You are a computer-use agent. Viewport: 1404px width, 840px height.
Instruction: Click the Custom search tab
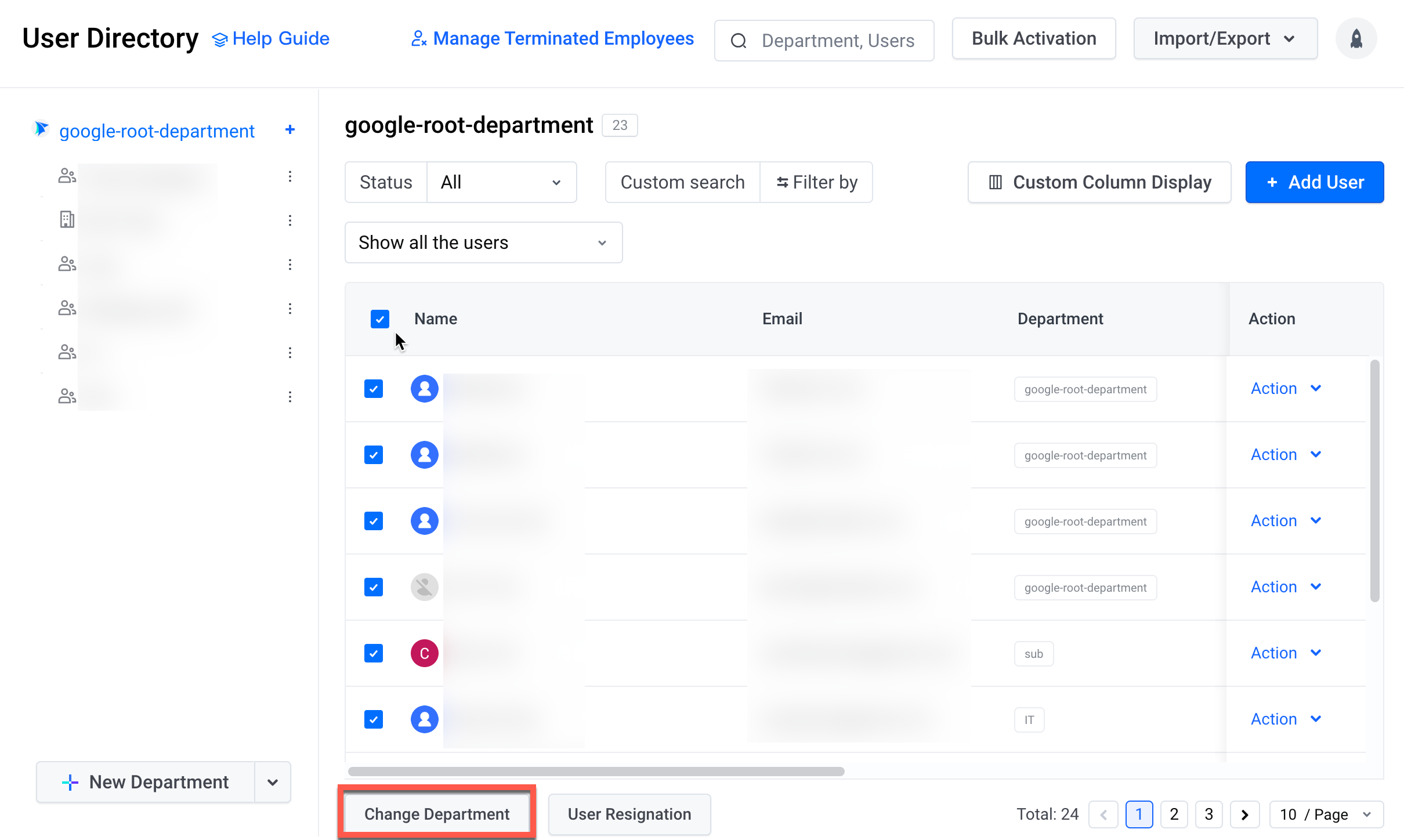(682, 182)
